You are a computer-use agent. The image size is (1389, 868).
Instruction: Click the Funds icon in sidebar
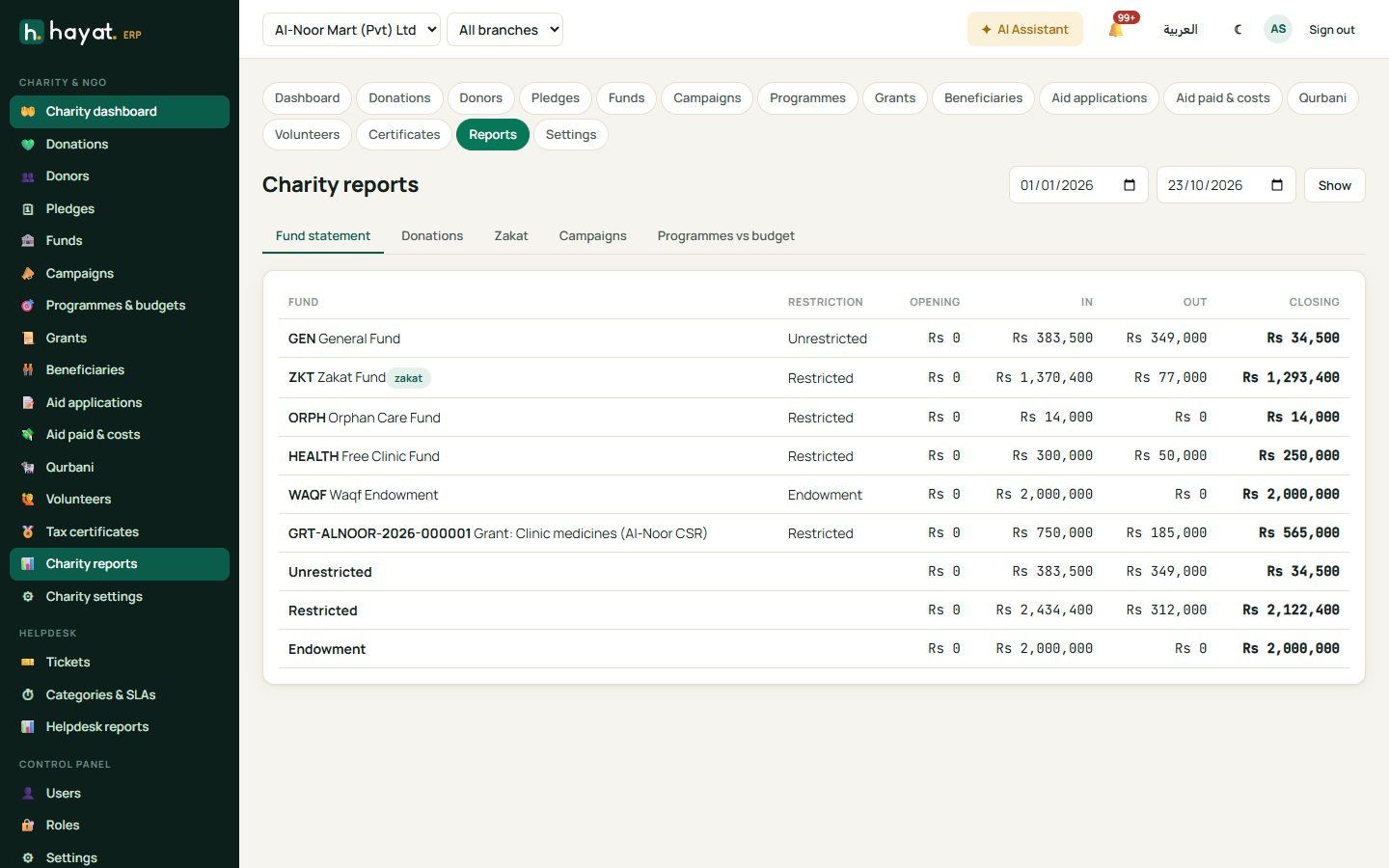click(x=28, y=241)
